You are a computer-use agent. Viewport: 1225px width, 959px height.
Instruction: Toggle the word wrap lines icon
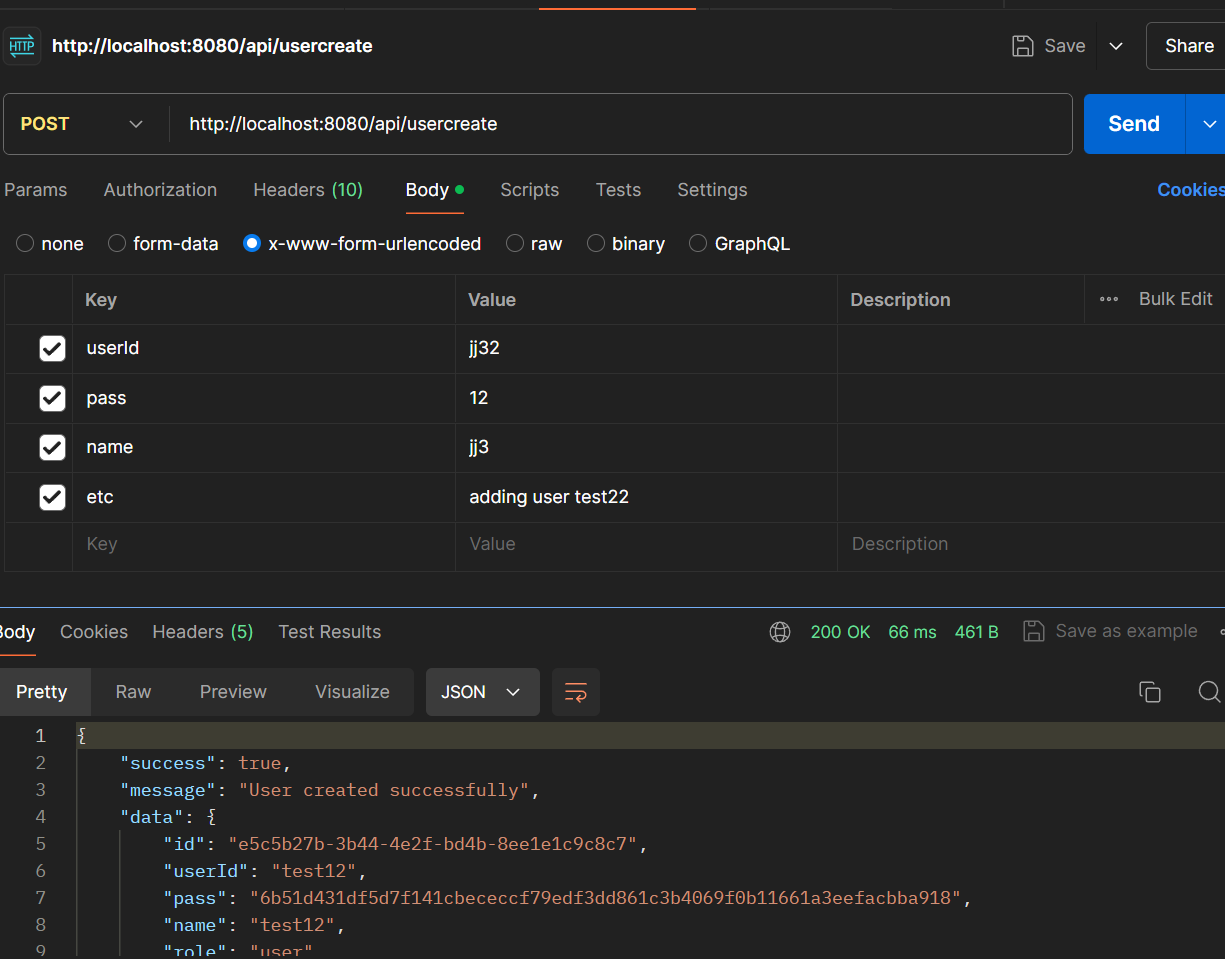pos(576,692)
